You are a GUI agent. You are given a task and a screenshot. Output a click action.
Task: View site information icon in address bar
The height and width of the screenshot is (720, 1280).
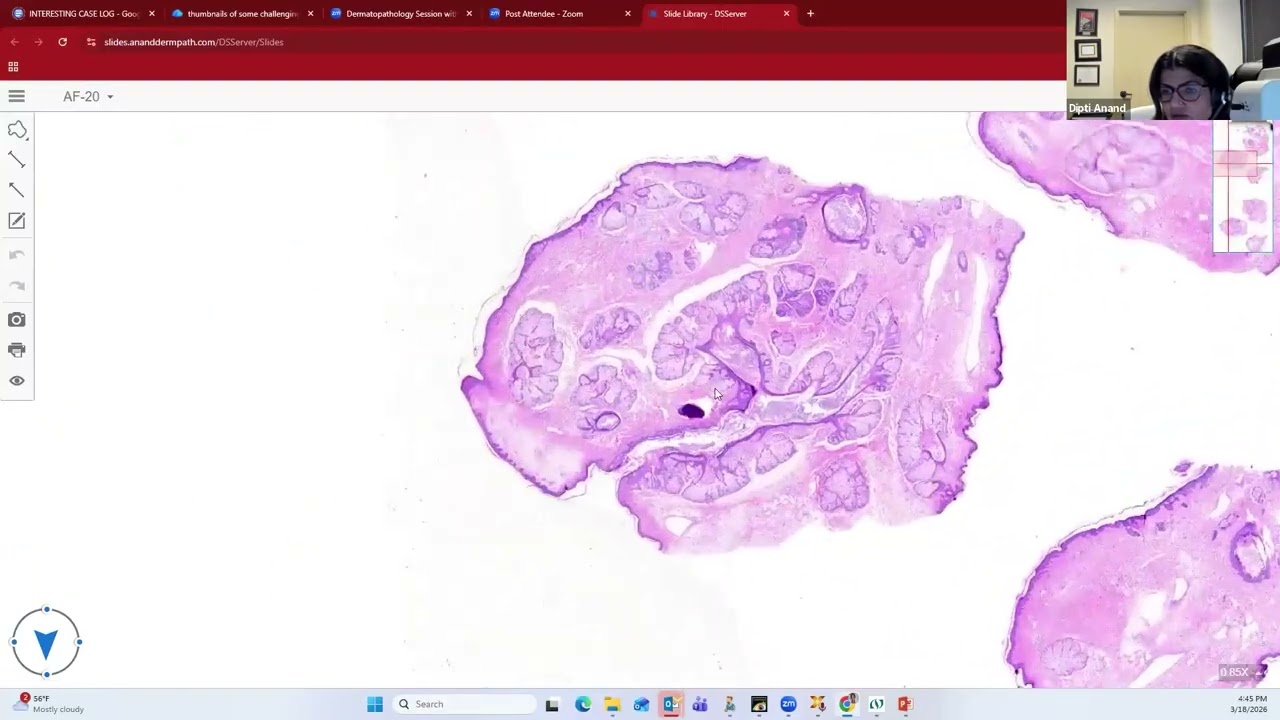point(91,42)
